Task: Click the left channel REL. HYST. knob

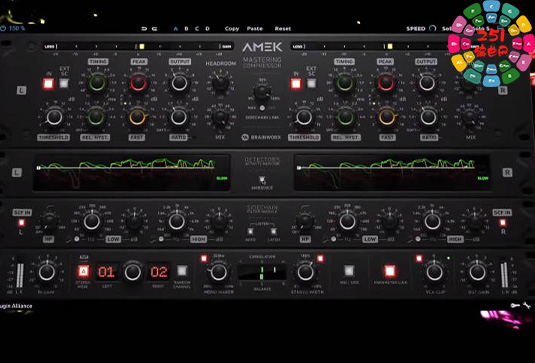Action: 96,117
